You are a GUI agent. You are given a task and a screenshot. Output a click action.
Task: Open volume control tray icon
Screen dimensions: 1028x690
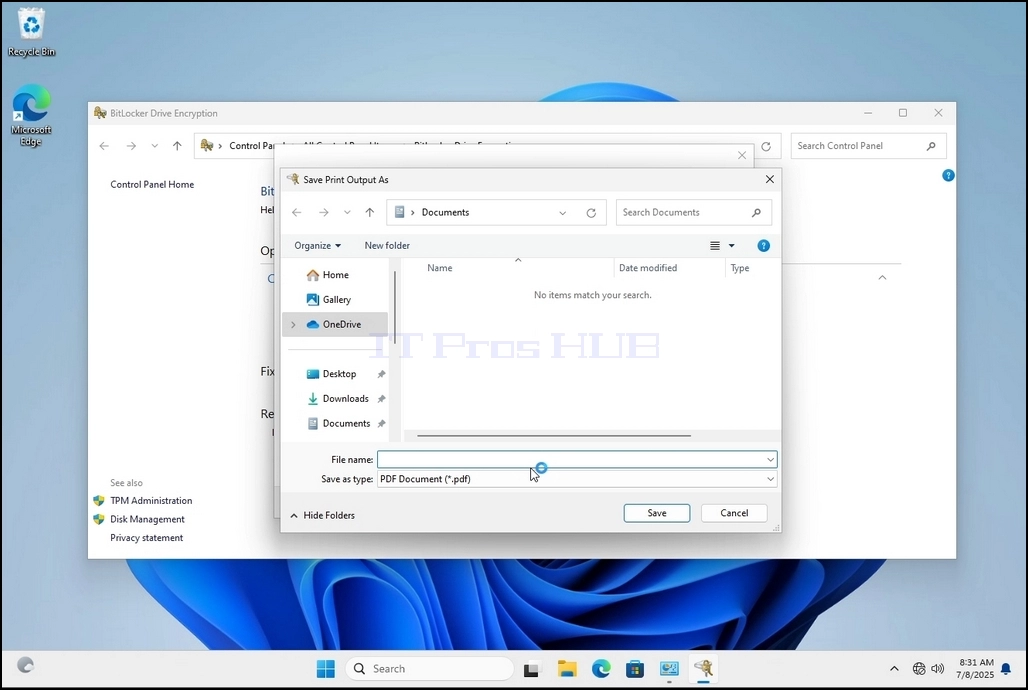(x=938, y=669)
